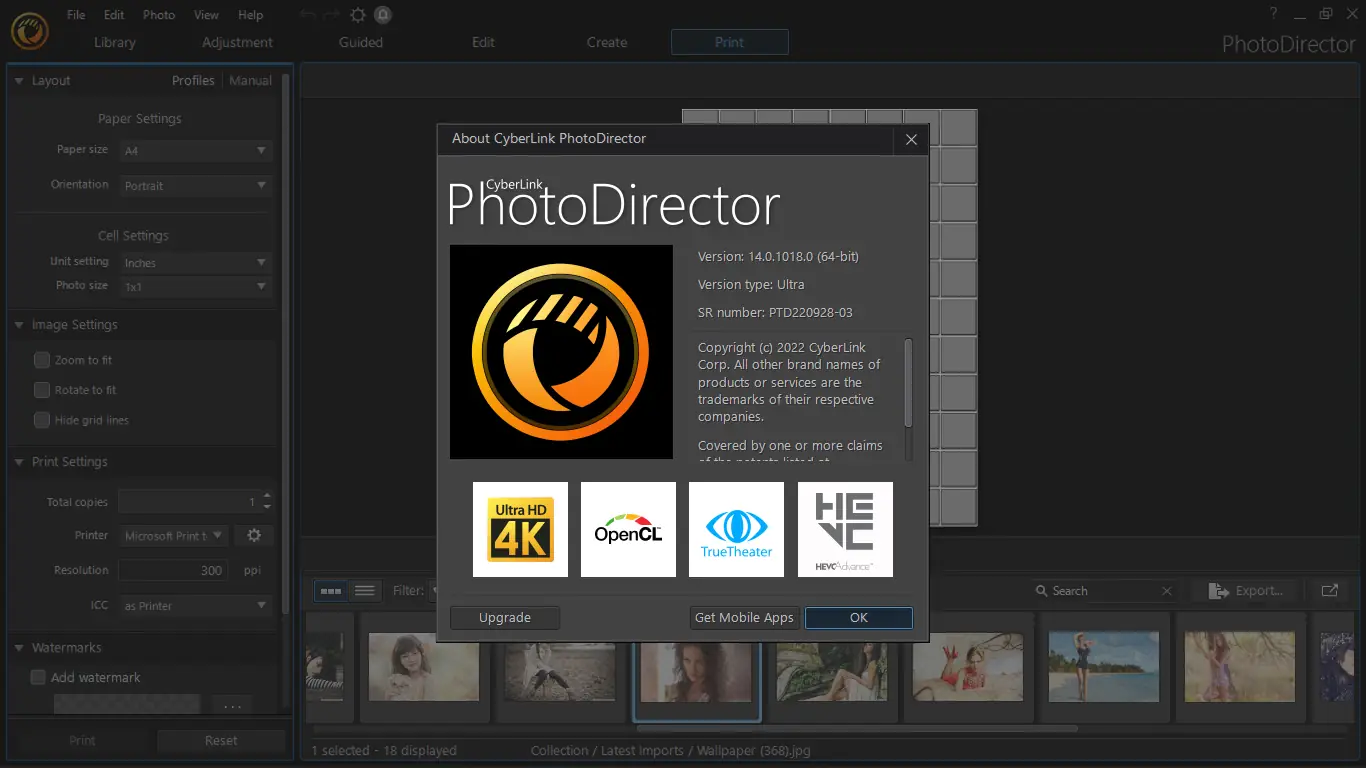The width and height of the screenshot is (1366, 768).
Task: Open printer settings gear next to Printer dropdown
Action: (x=254, y=536)
